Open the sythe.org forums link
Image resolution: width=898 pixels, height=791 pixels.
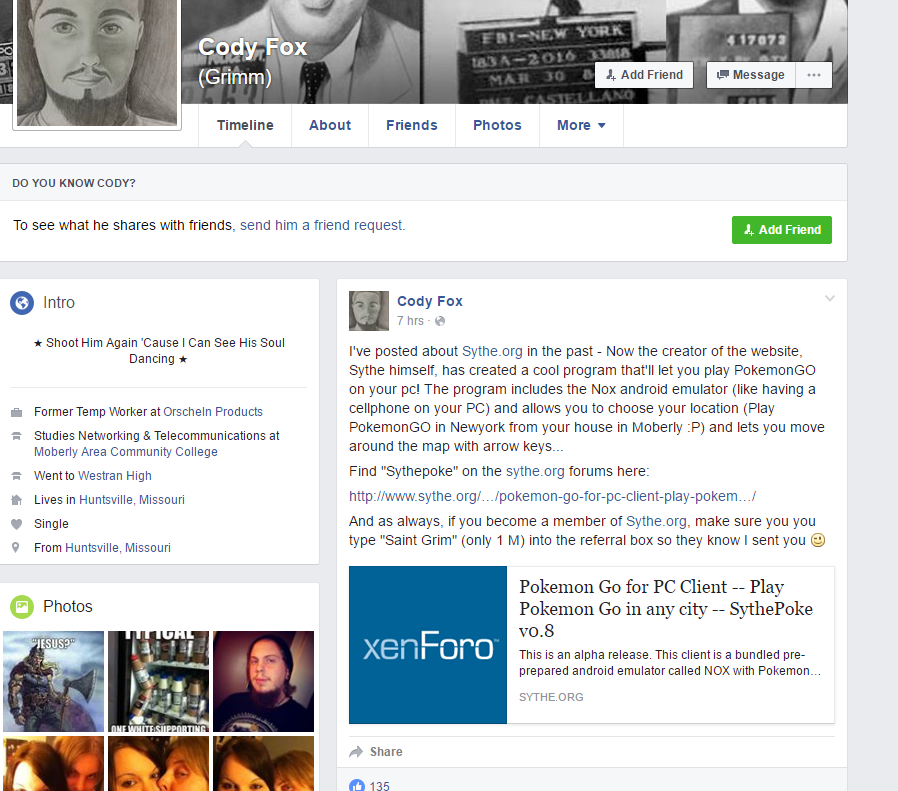coord(535,471)
